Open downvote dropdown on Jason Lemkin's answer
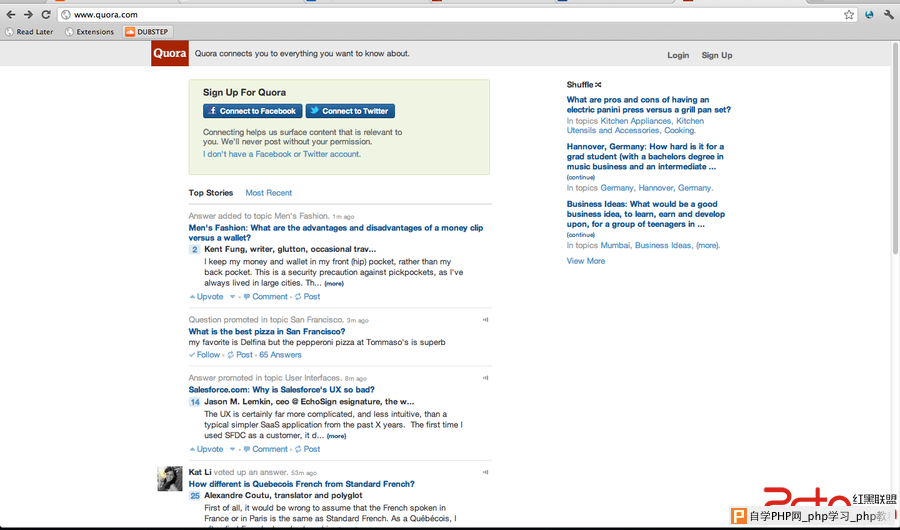The width and height of the screenshot is (900, 530). (x=232, y=449)
